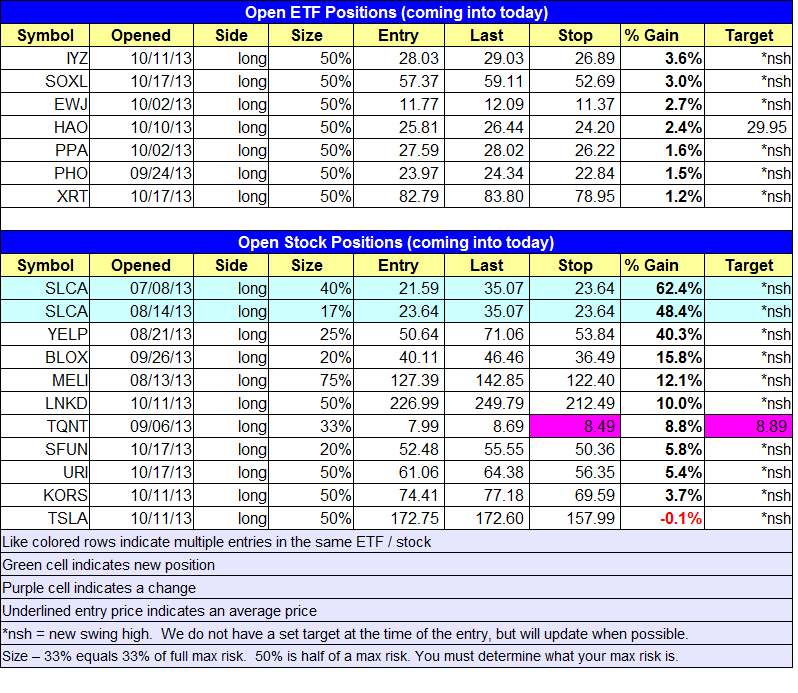Select SLCA gain cell 62.4%
This screenshot has height=693, width=798.
coord(663,288)
